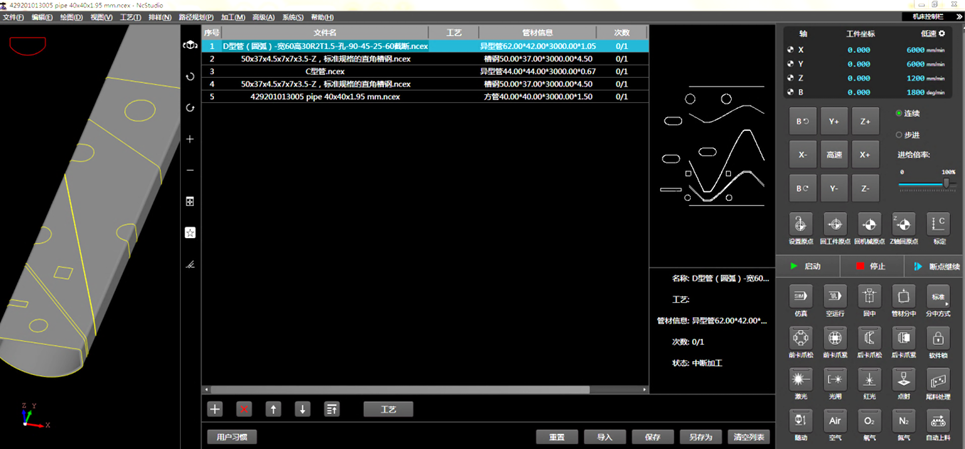Expand the 分中方式 centering mode options
Screen dimensions: 965x449
point(937,297)
